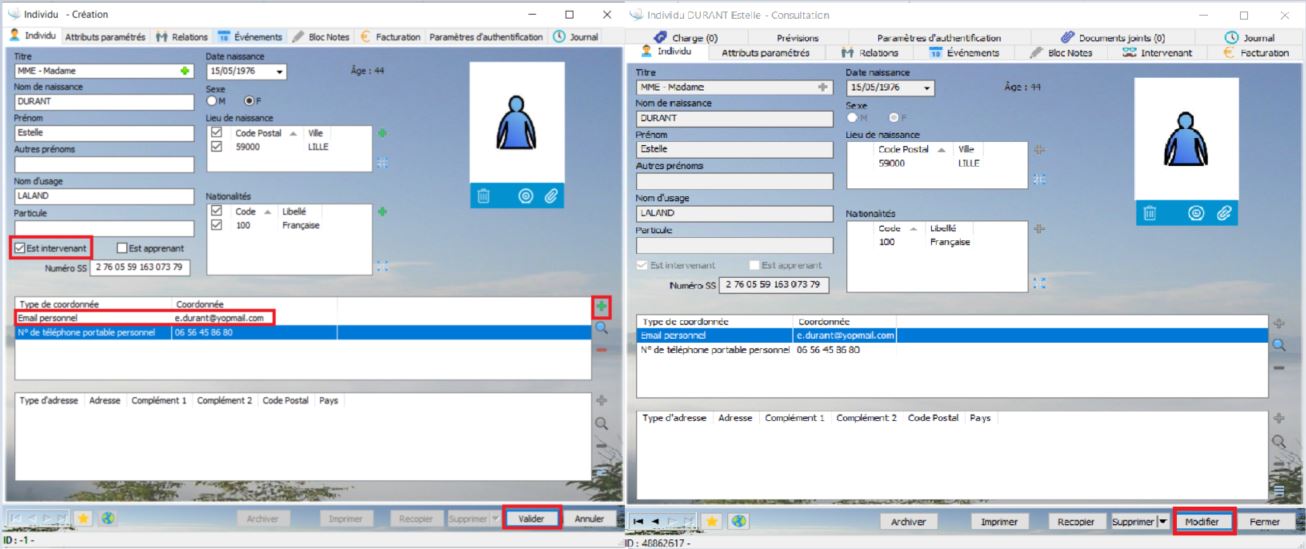
Task: Open Date naissance dropdown in Consultation window
Action: point(929,88)
